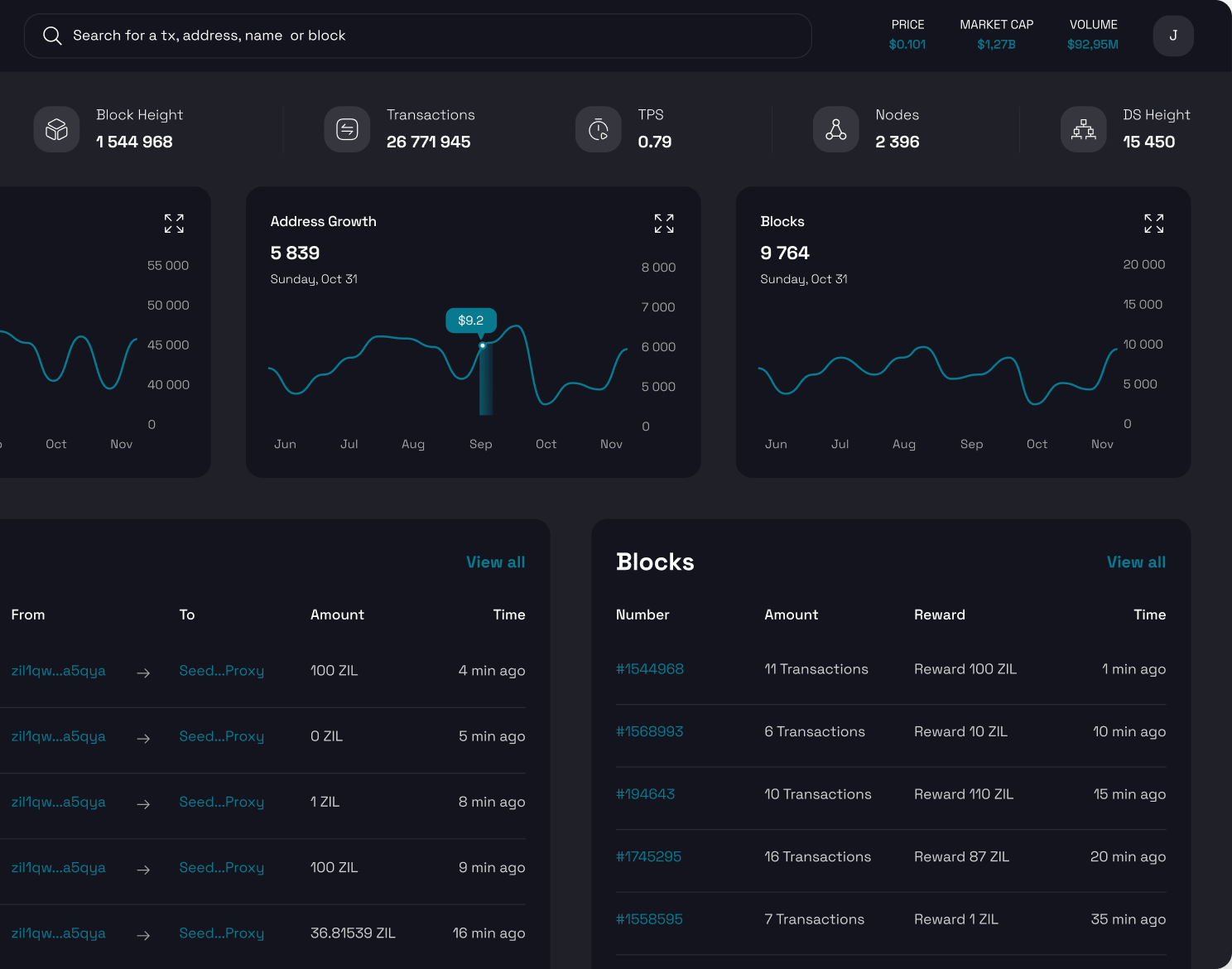Click the Blocks chart value 9 764
1232x969 pixels.
point(785,253)
